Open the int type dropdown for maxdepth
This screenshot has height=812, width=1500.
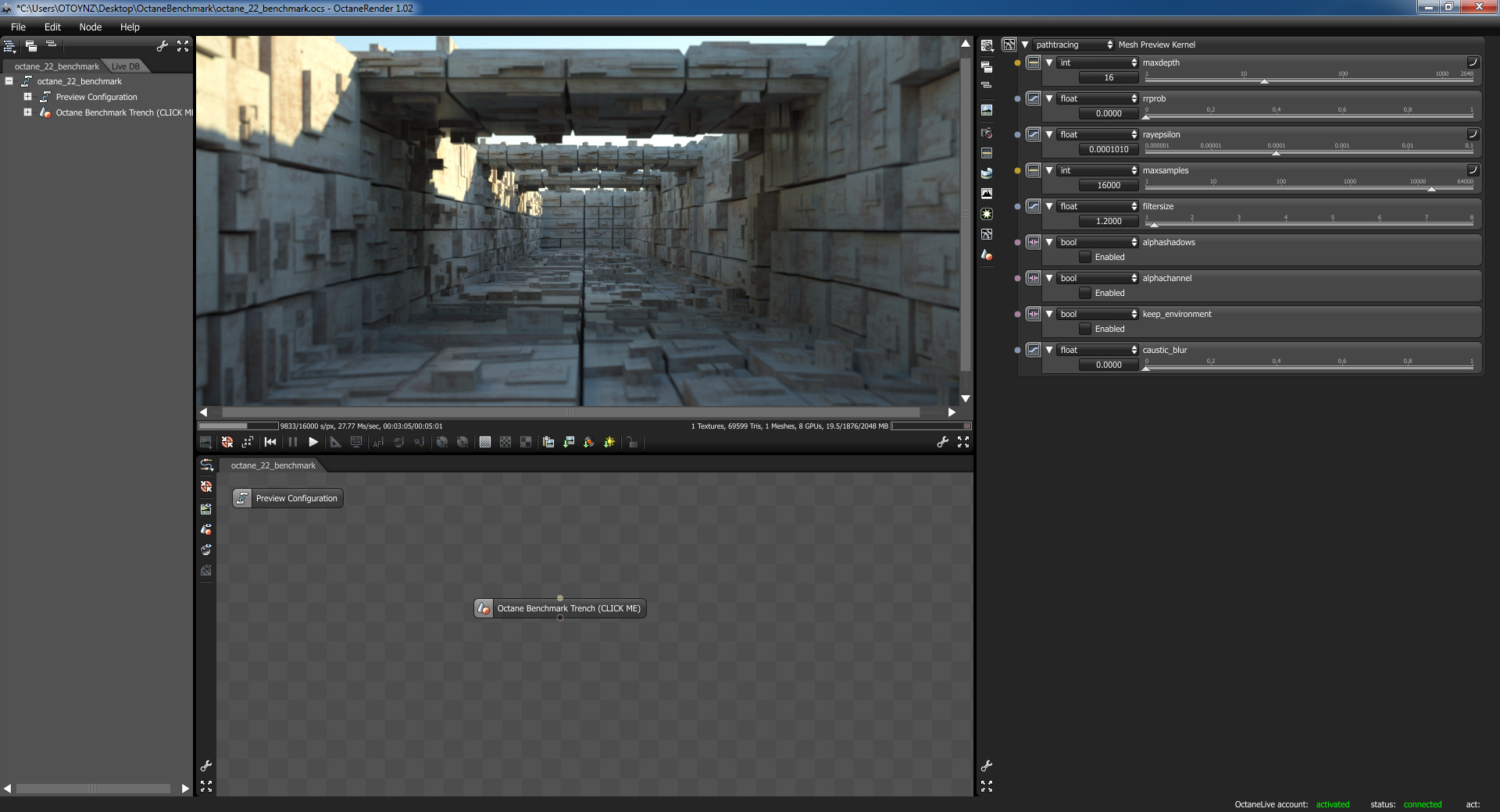(1098, 62)
